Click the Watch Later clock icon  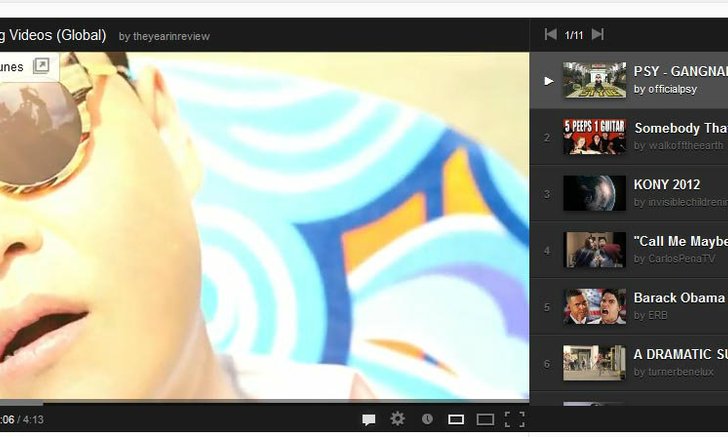tap(427, 419)
